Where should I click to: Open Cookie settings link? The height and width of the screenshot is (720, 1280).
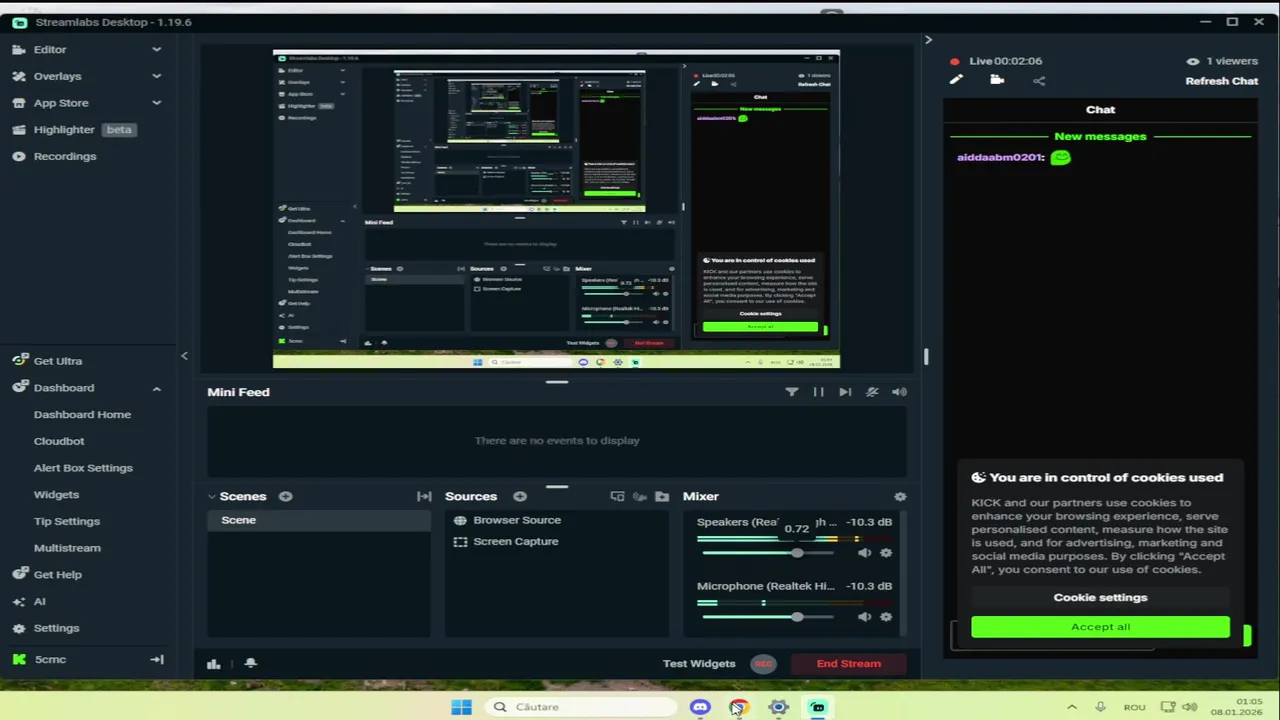(x=1100, y=597)
